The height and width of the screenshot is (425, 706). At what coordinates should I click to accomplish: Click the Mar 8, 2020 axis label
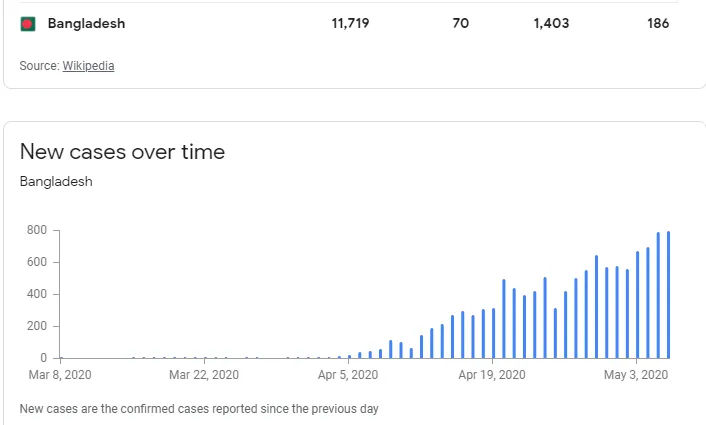point(60,375)
